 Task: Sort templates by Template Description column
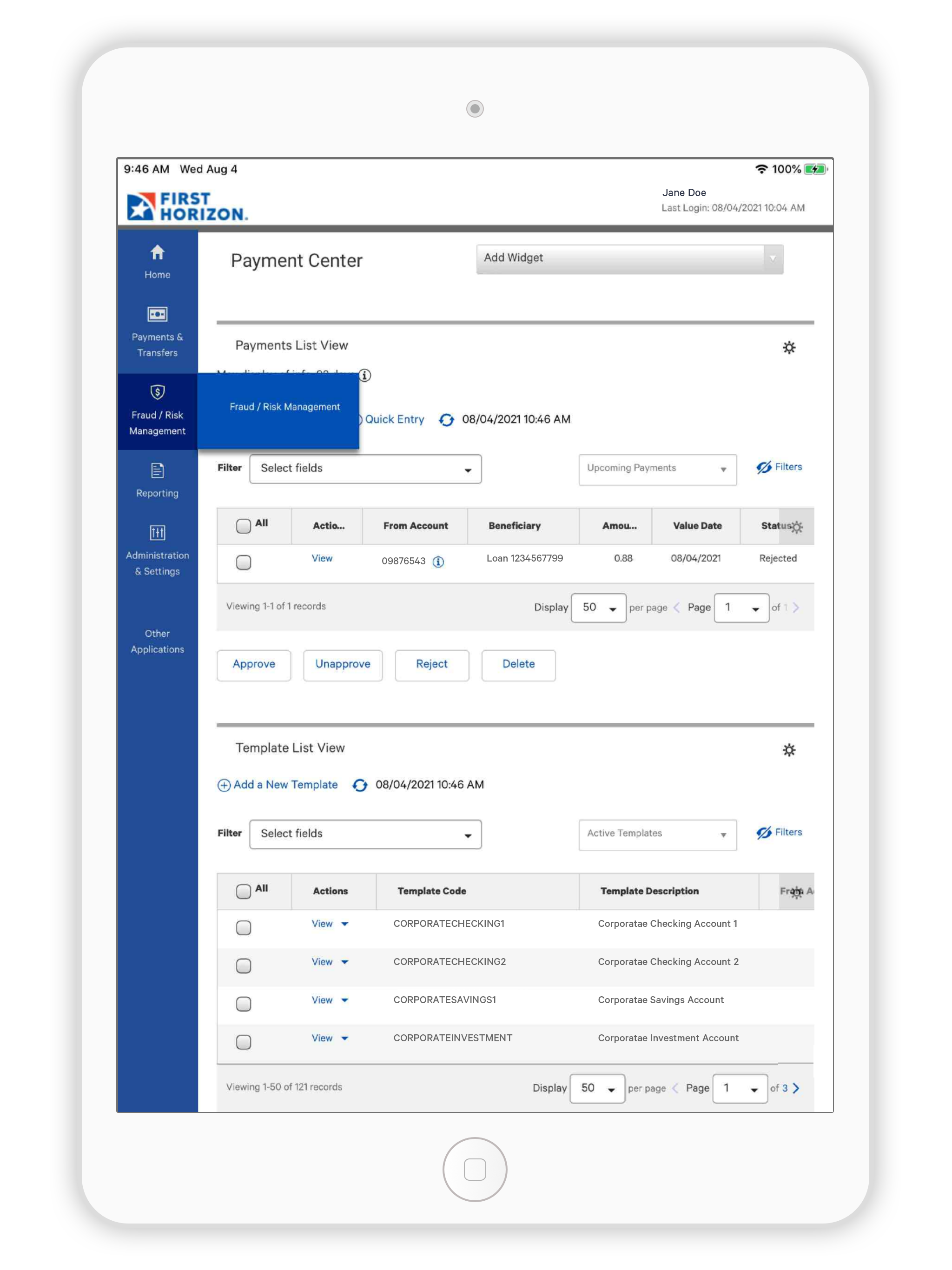click(649, 891)
